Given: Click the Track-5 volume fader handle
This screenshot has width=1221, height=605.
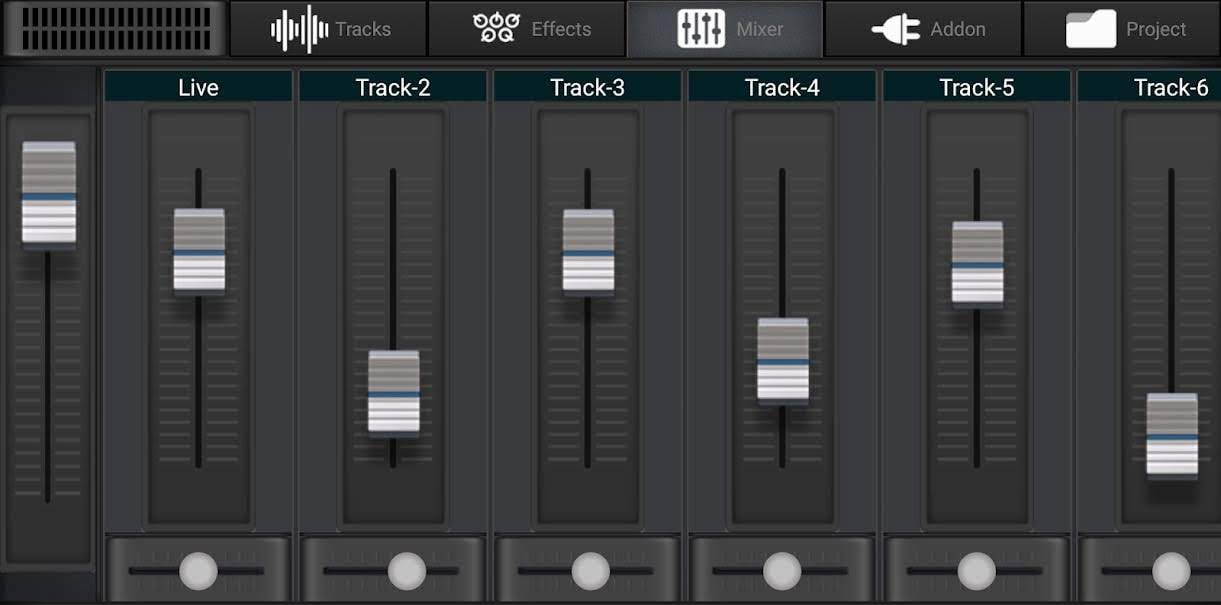Looking at the screenshot, I should tap(977, 263).
